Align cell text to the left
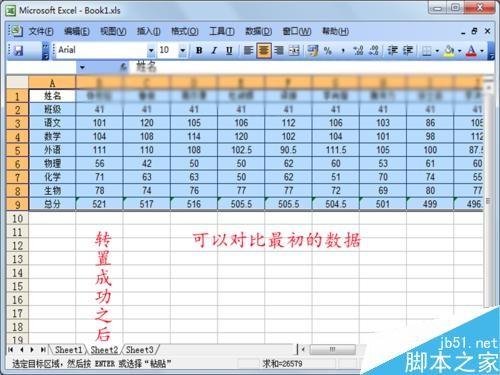The width and height of the screenshot is (500, 375). tap(248, 51)
